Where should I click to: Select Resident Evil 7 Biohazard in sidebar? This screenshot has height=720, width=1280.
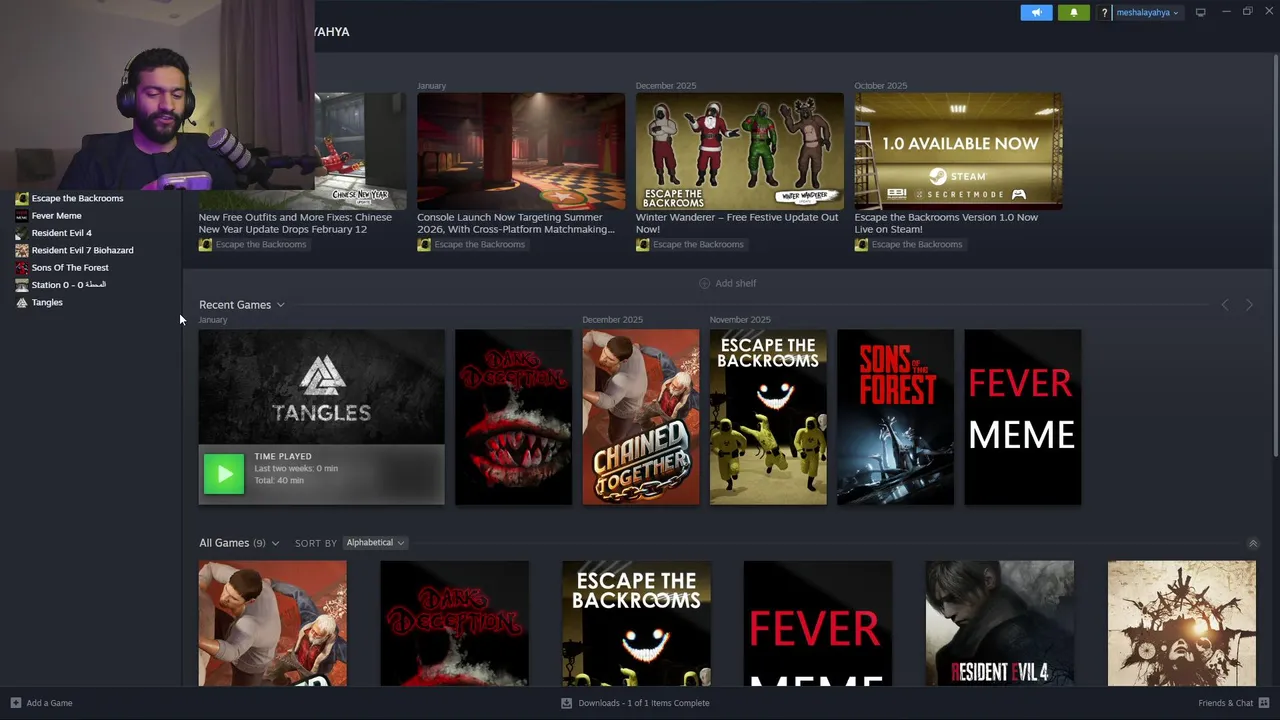click(82, 250)
